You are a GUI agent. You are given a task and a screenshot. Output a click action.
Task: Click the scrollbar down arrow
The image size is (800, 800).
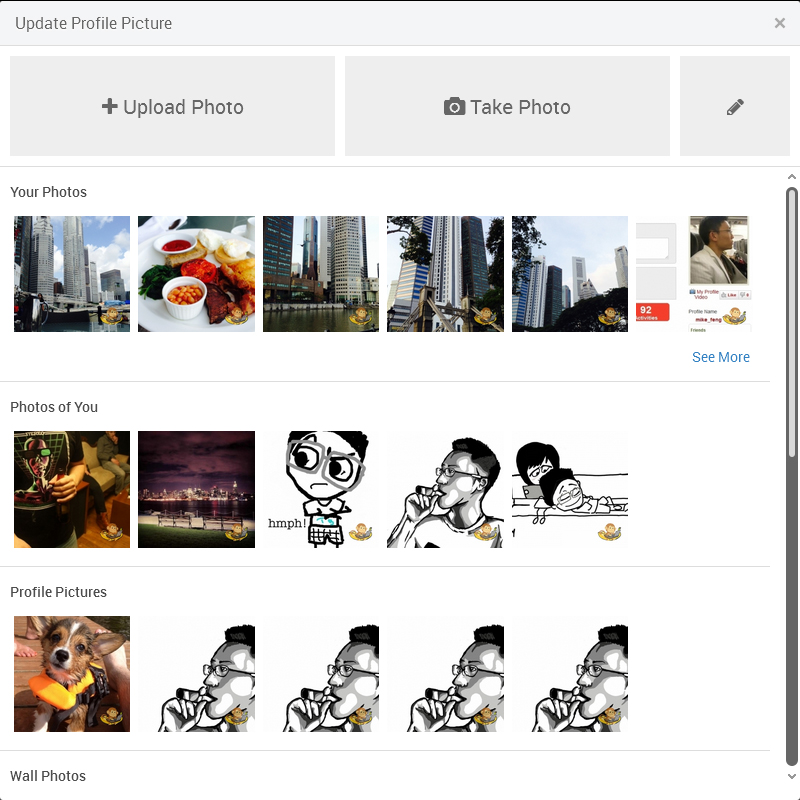(792, 776)
